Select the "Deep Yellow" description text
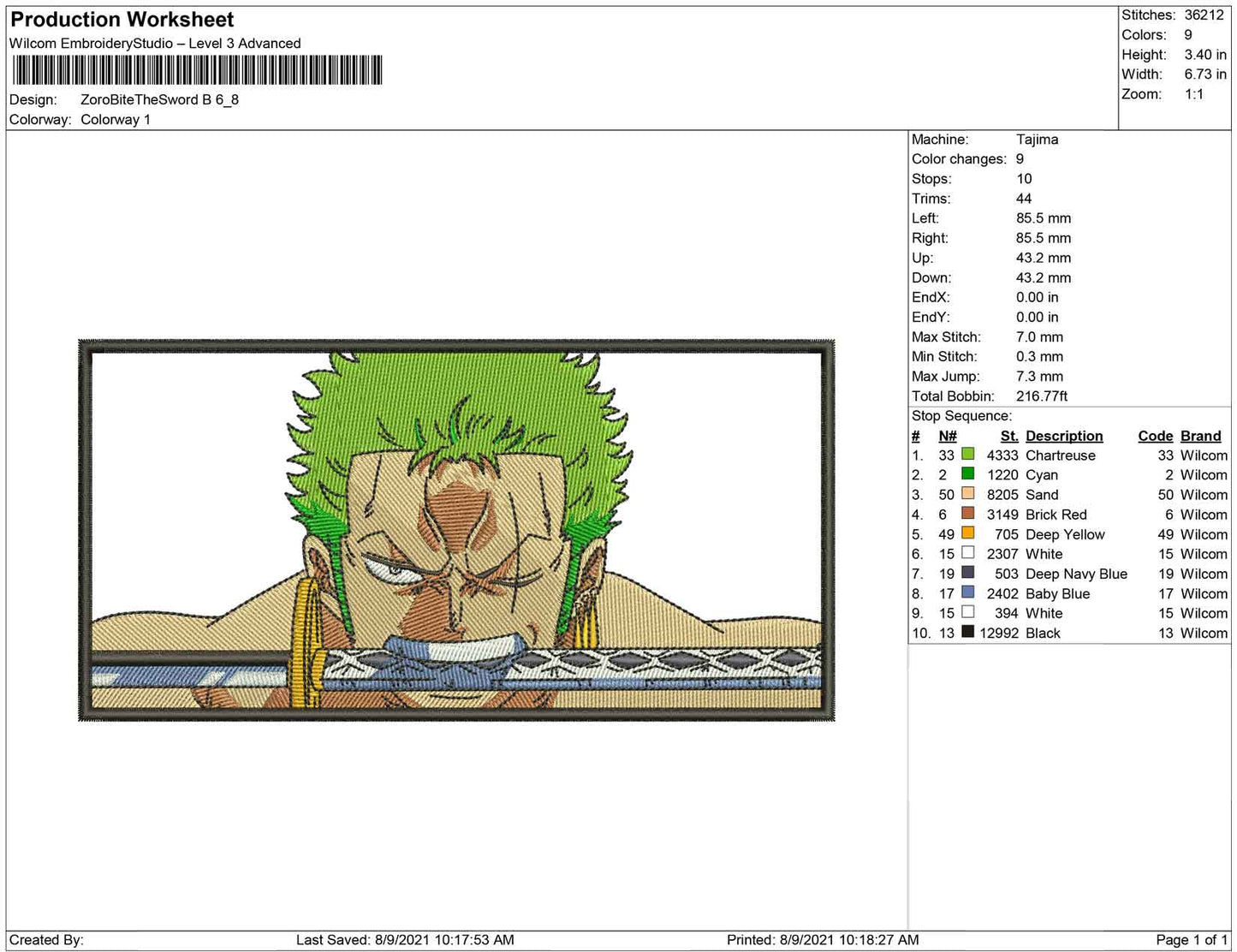 point(1065,534)
